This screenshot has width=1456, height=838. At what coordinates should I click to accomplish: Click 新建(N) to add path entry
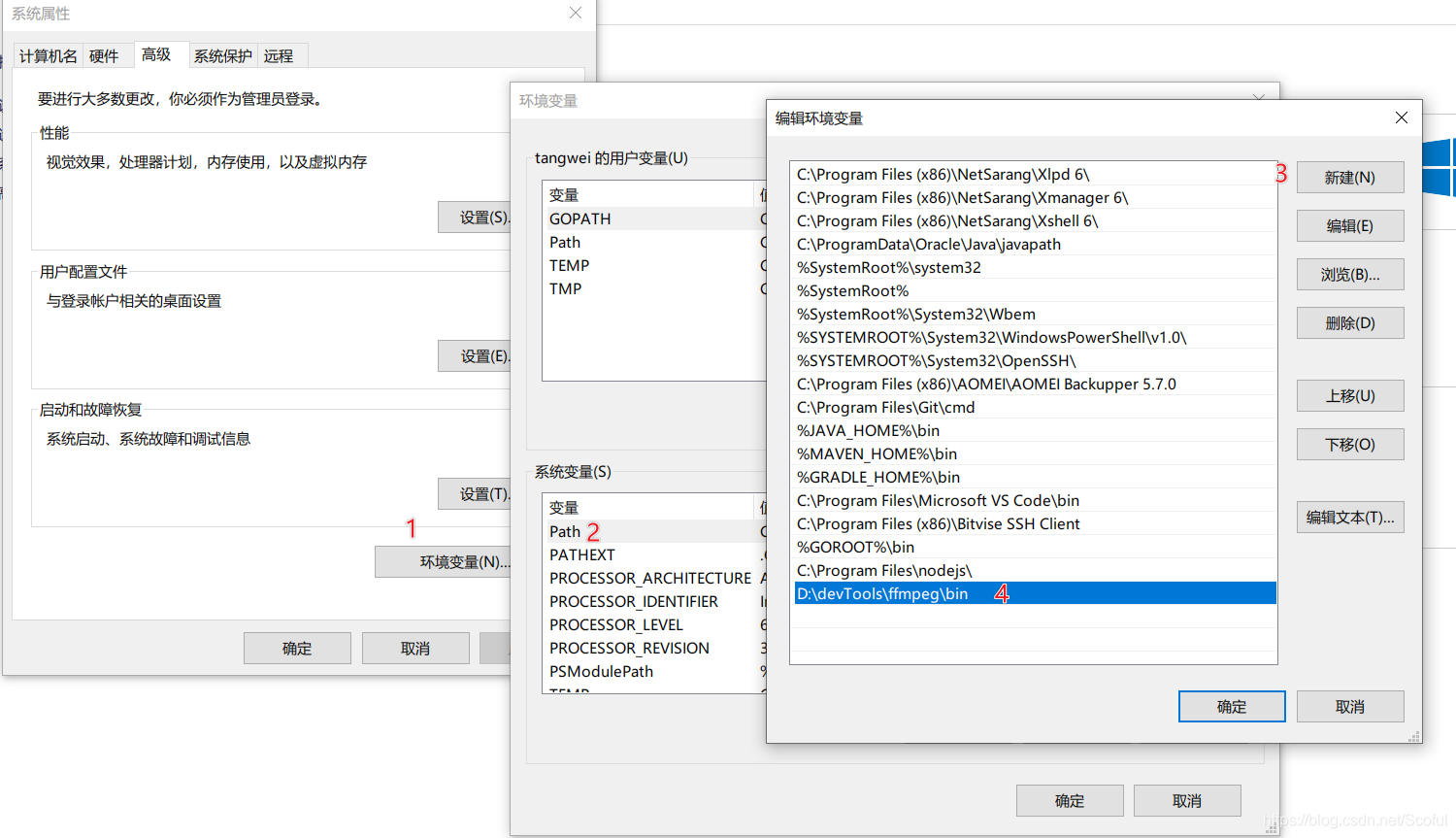(x=1350, y=178)
